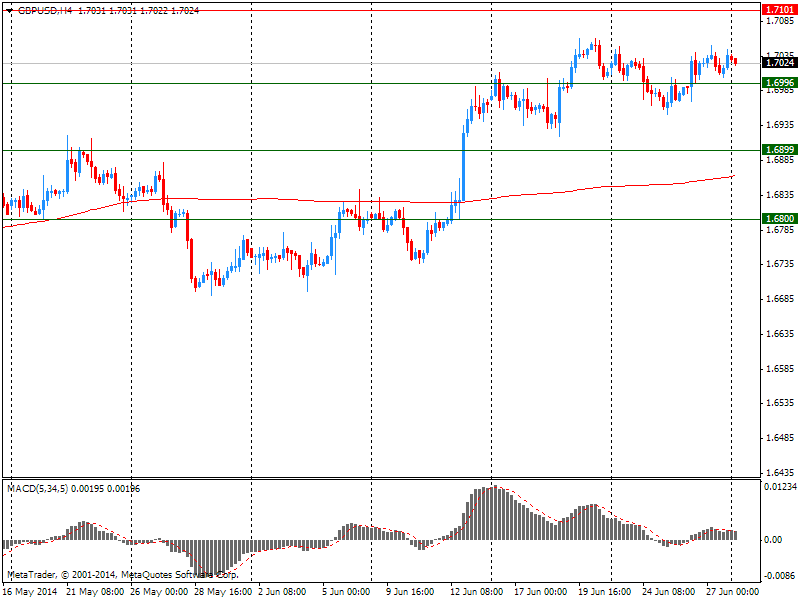Click the 24 Jun 08:00 date label
Image resolution: width=800 pixels, height=600 pixels.
pyautogui.click(x=668, y=592)
